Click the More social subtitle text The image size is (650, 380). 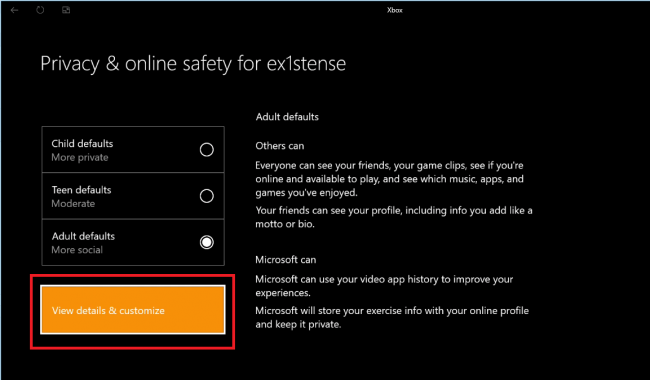[77, 250]
